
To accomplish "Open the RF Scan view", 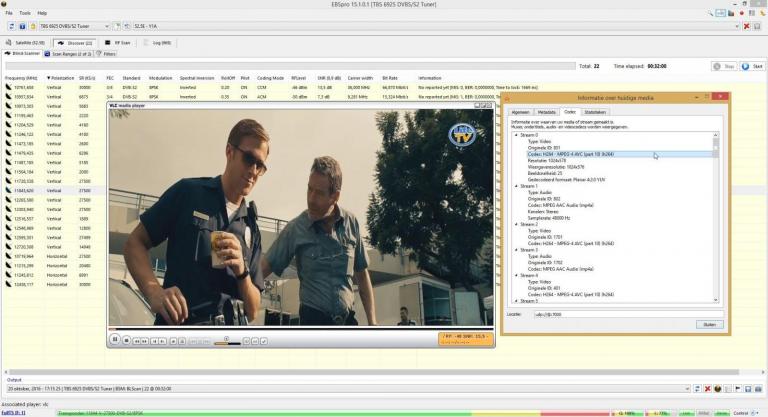I will [119, 43].
